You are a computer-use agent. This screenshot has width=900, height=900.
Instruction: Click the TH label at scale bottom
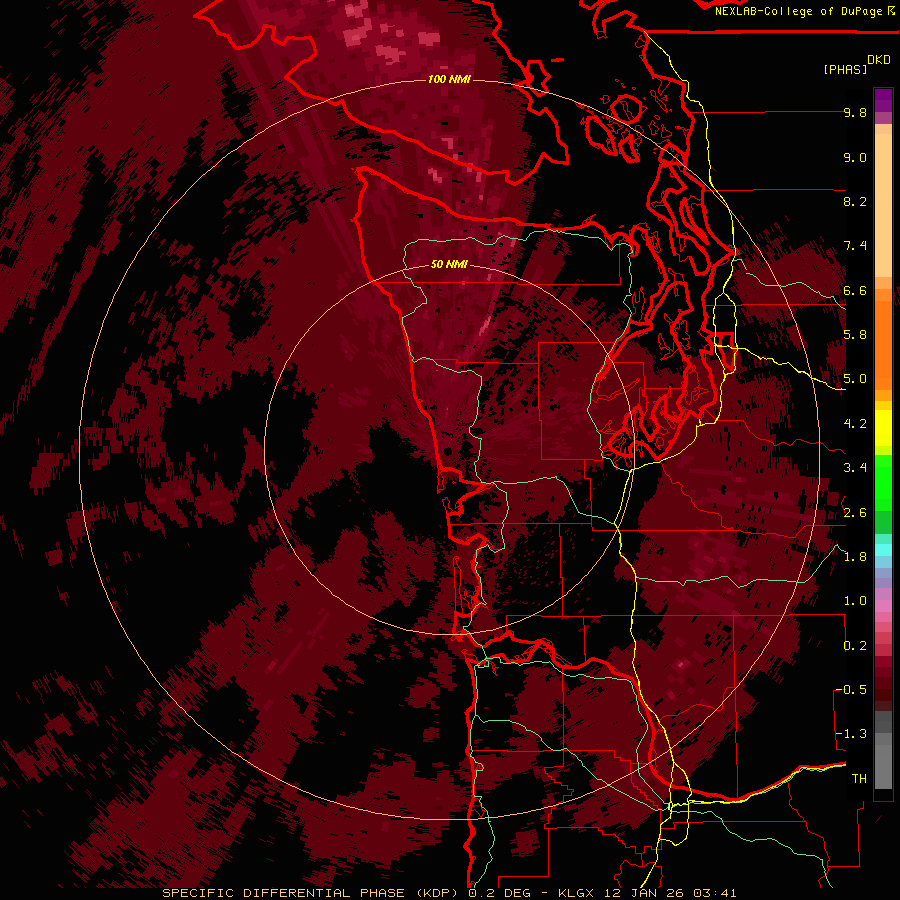click(859, 779)
